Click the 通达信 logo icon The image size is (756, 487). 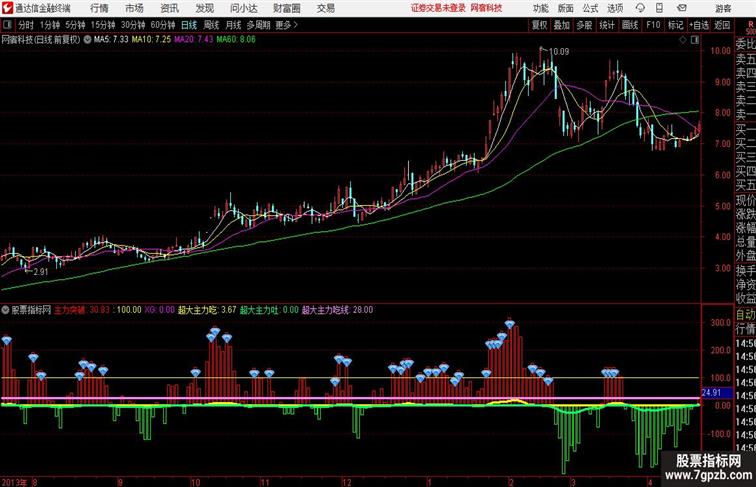point(7,8)
